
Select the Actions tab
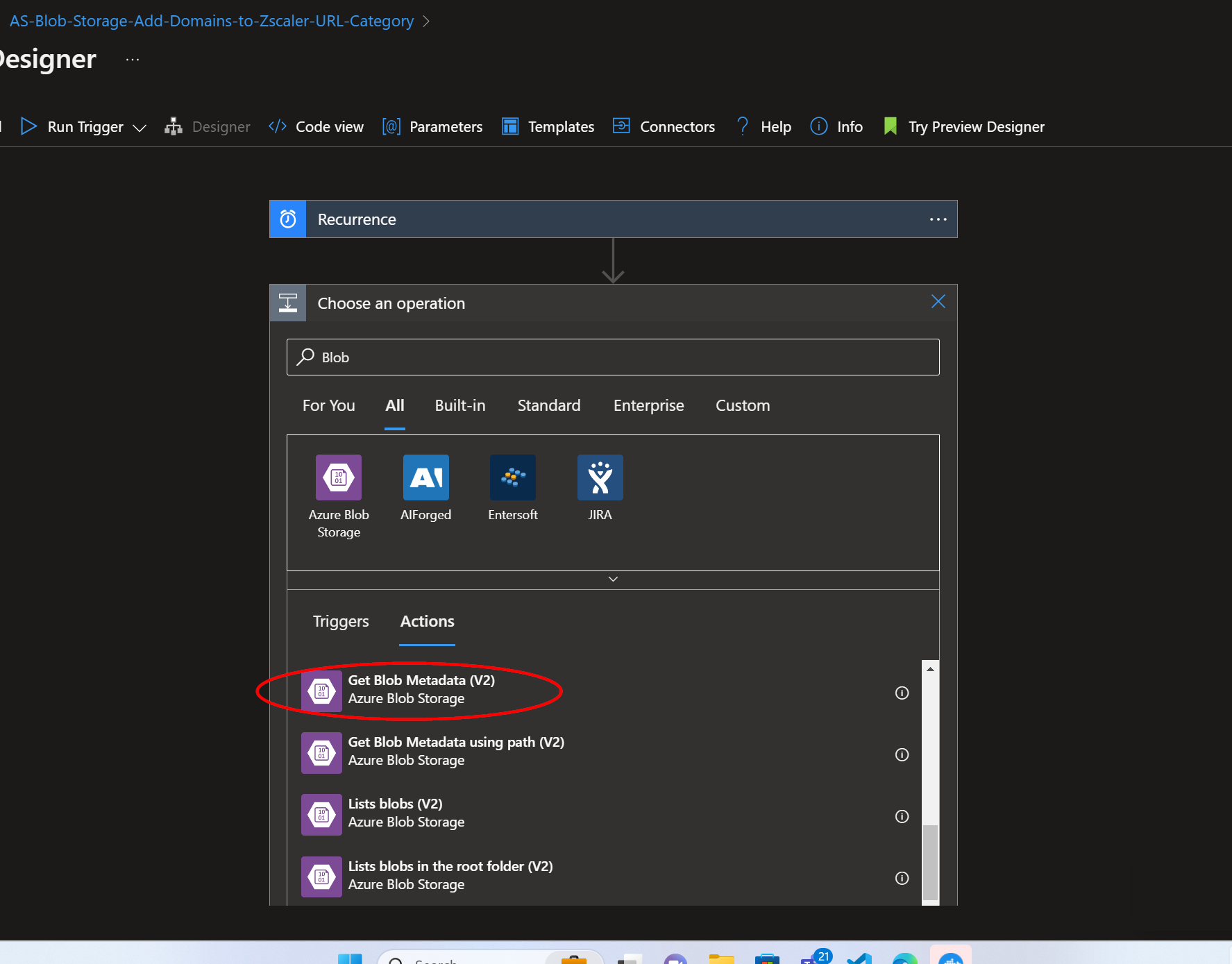pyautogui.click(x=428, y=621)
